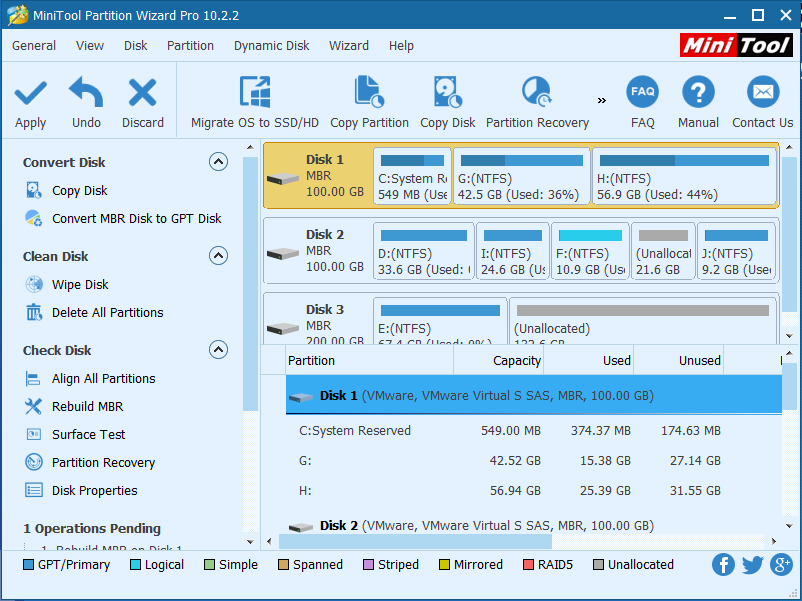The height and width of the screenshot is (601, 802).
Task: Sort by the Unused column header
Action: (678, 361)
